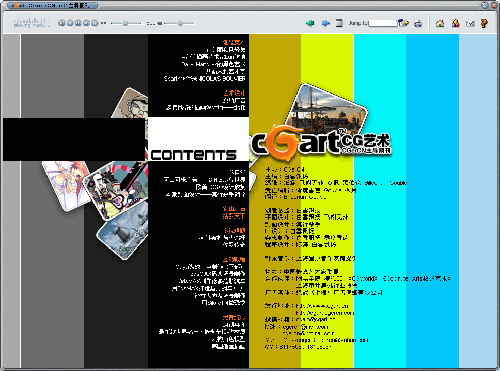The image size is (500, 371).
Task: Click the second round playback button
Action: (70, 23)
